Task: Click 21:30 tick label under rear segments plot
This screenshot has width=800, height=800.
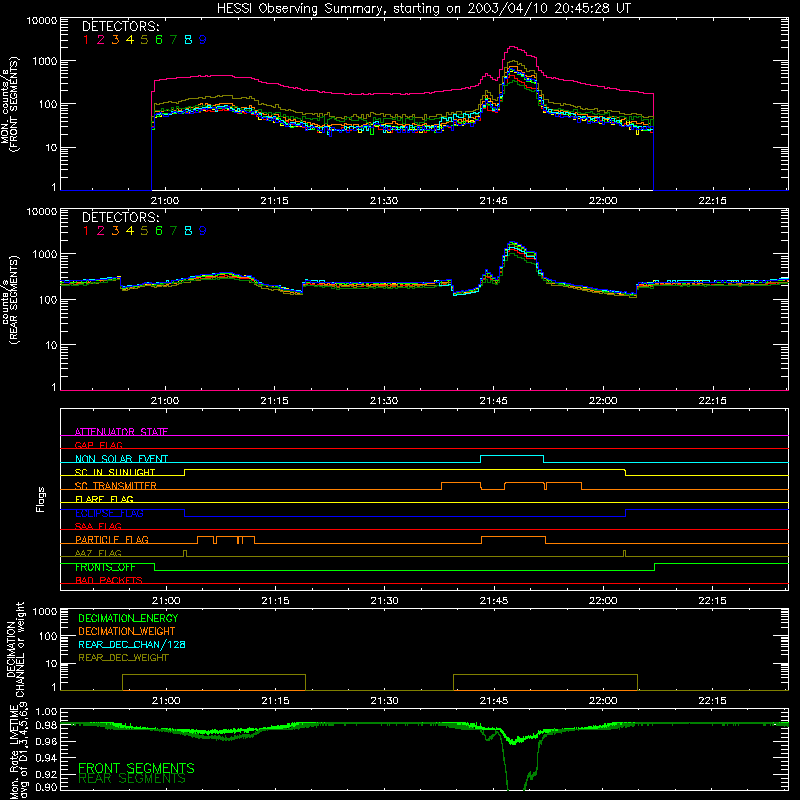Action: pyautogui.click(x=384, y=401)
